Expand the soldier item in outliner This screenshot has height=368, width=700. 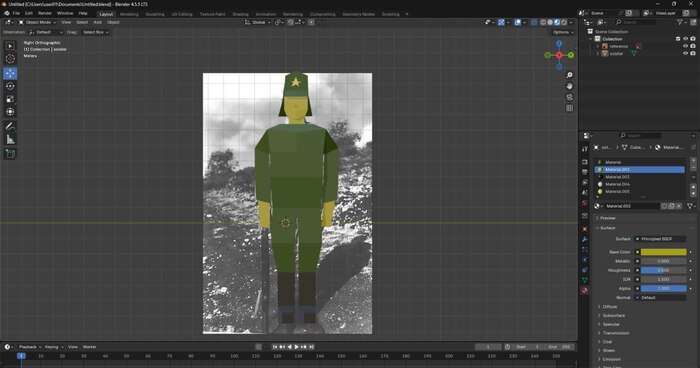coord(598,53)
